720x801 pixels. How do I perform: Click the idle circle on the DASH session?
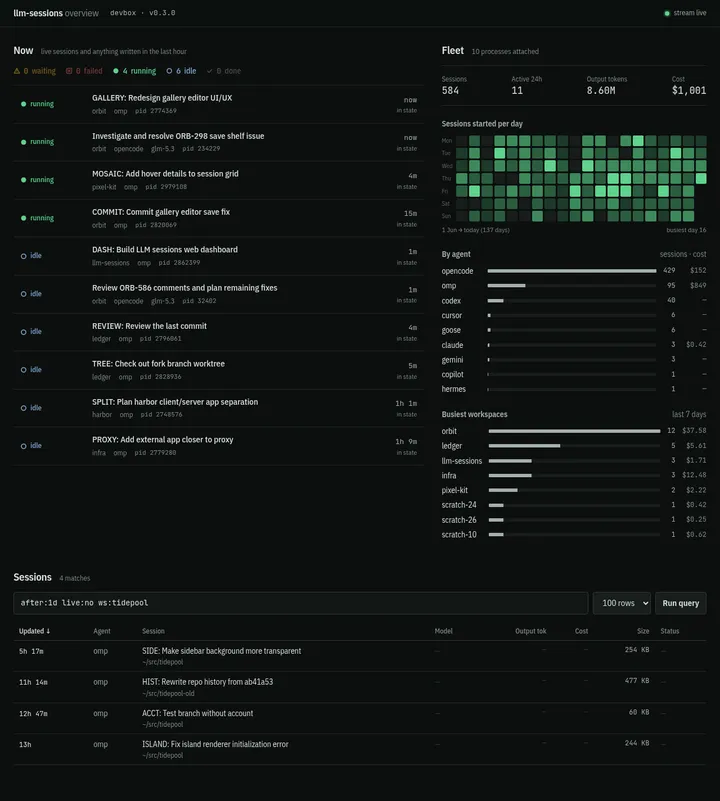tap(24, 256)
